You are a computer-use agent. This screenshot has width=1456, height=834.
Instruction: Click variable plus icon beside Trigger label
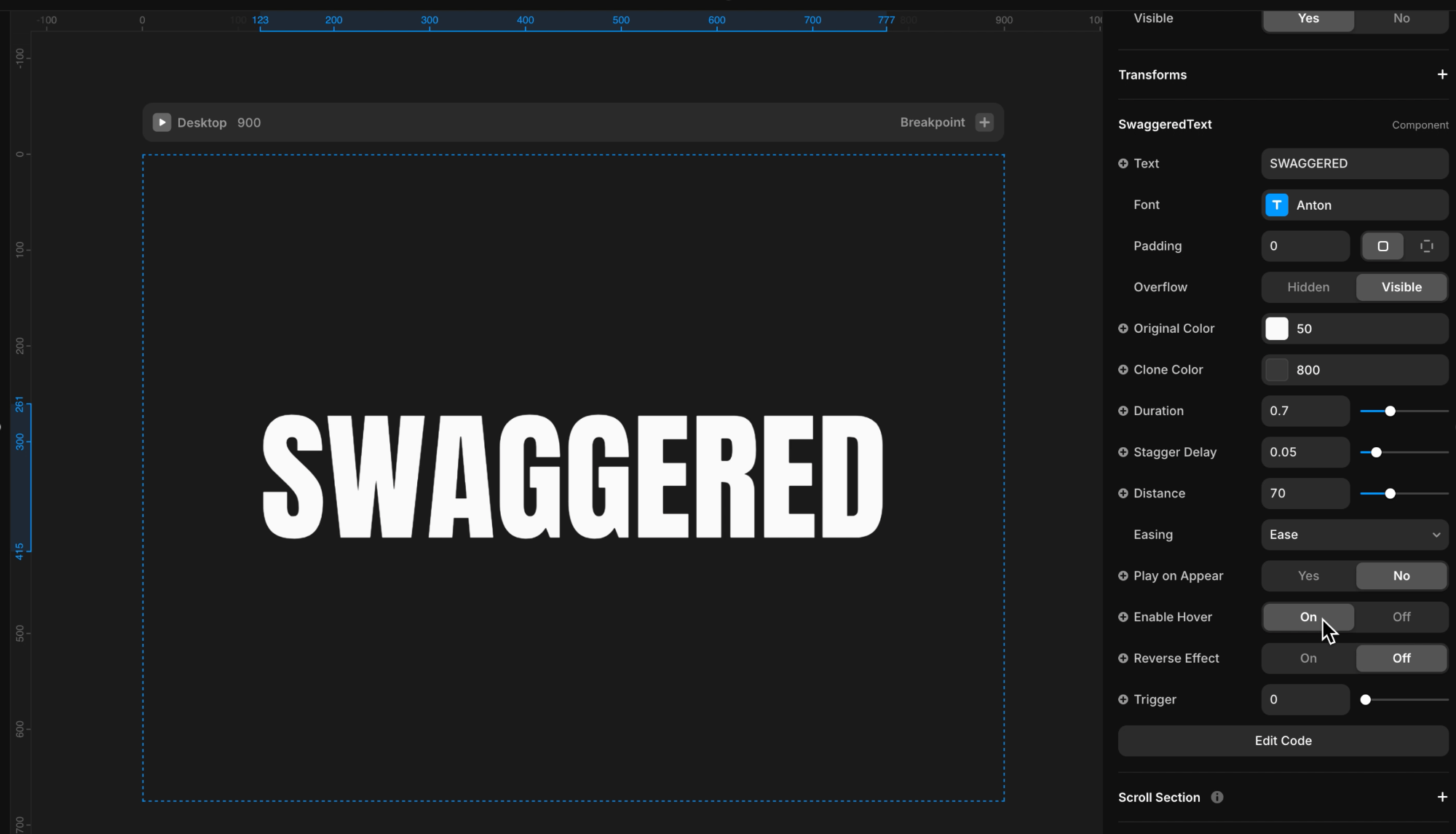[1123, 699]
